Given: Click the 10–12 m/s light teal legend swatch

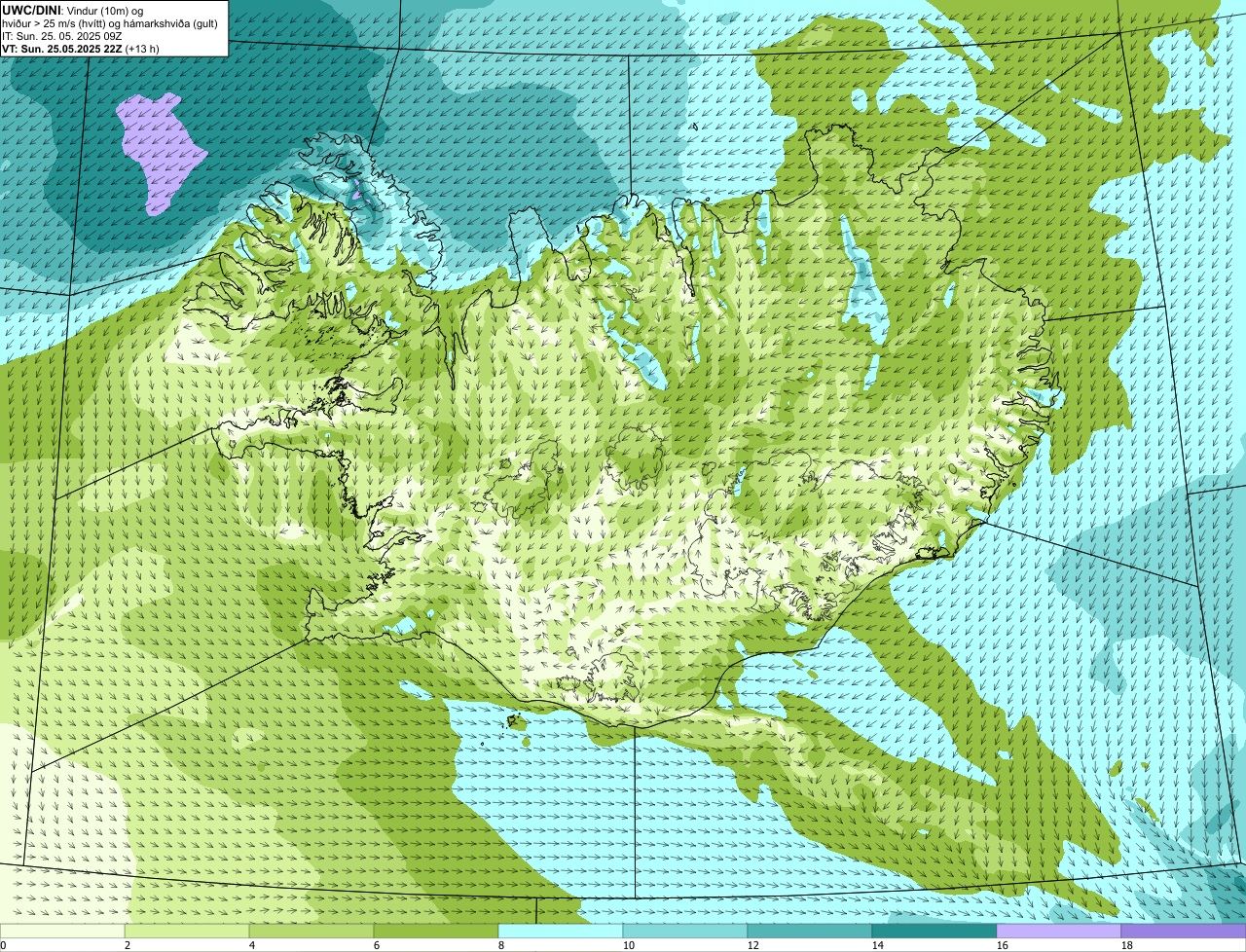Looking at the screenshot, I should tap(685, 931).
